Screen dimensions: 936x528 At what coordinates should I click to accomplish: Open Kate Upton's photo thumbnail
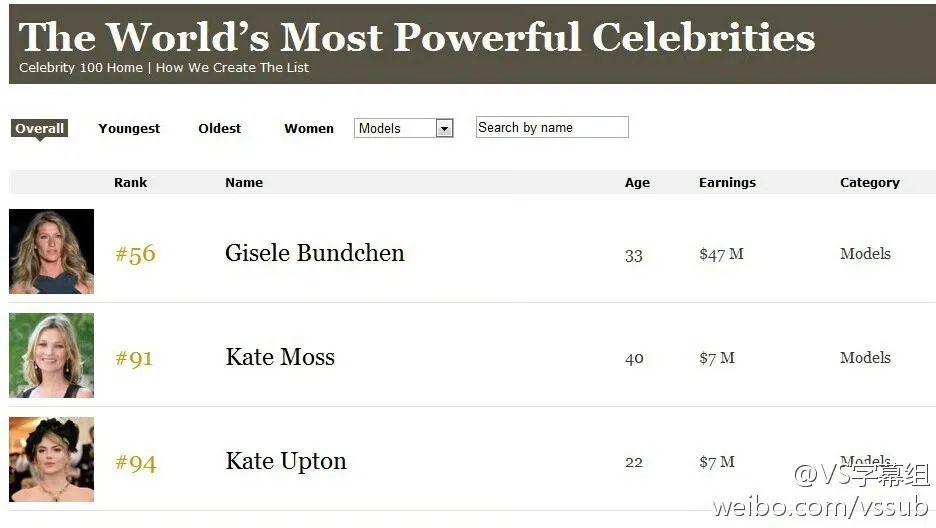(51, 459)
